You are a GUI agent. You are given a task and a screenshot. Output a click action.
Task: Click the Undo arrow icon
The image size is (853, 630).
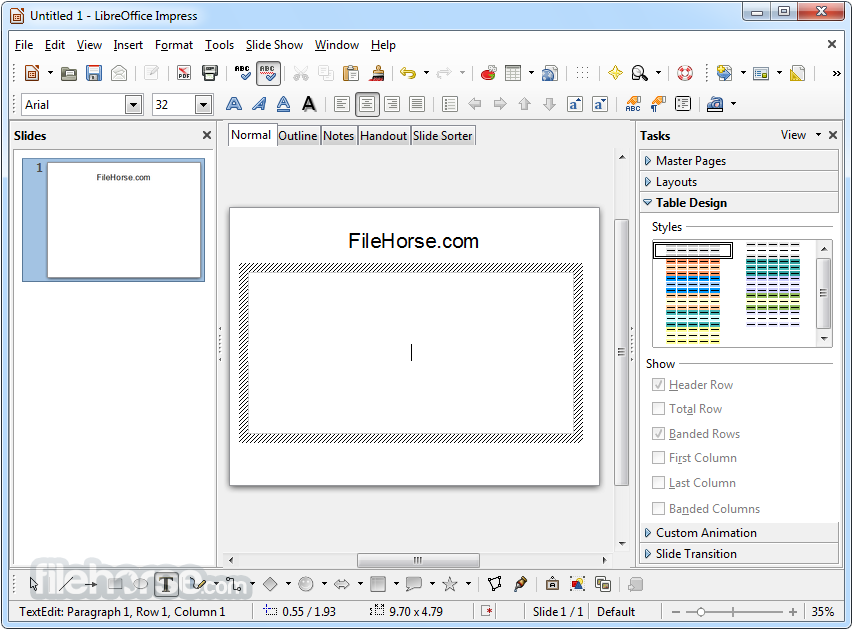[x=408, y=73]
